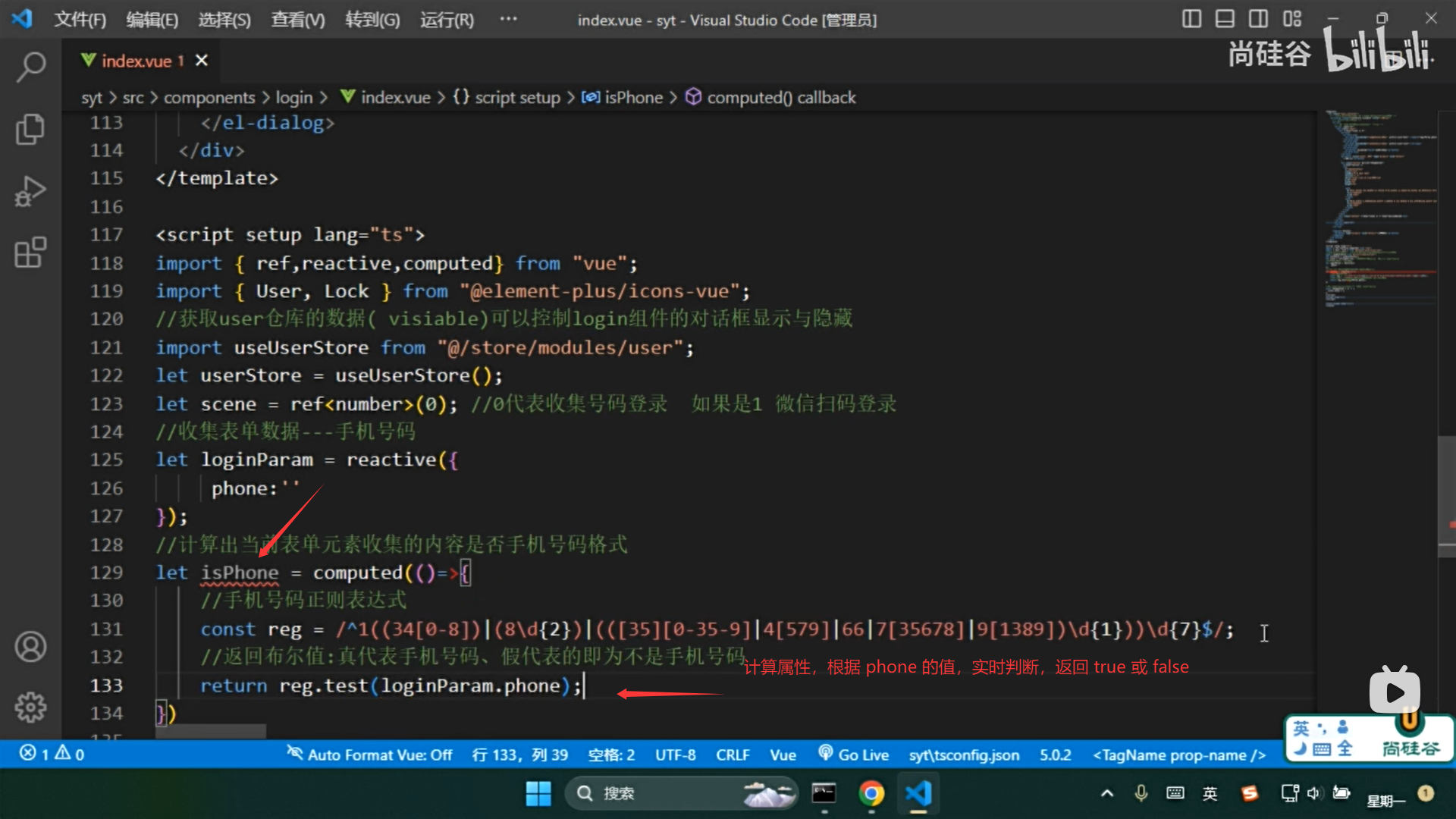Viewport: 1456px width, 819px height.
Task: Open the overflow menu ellipsis in menu bar
Action: [x=508, y=19]
